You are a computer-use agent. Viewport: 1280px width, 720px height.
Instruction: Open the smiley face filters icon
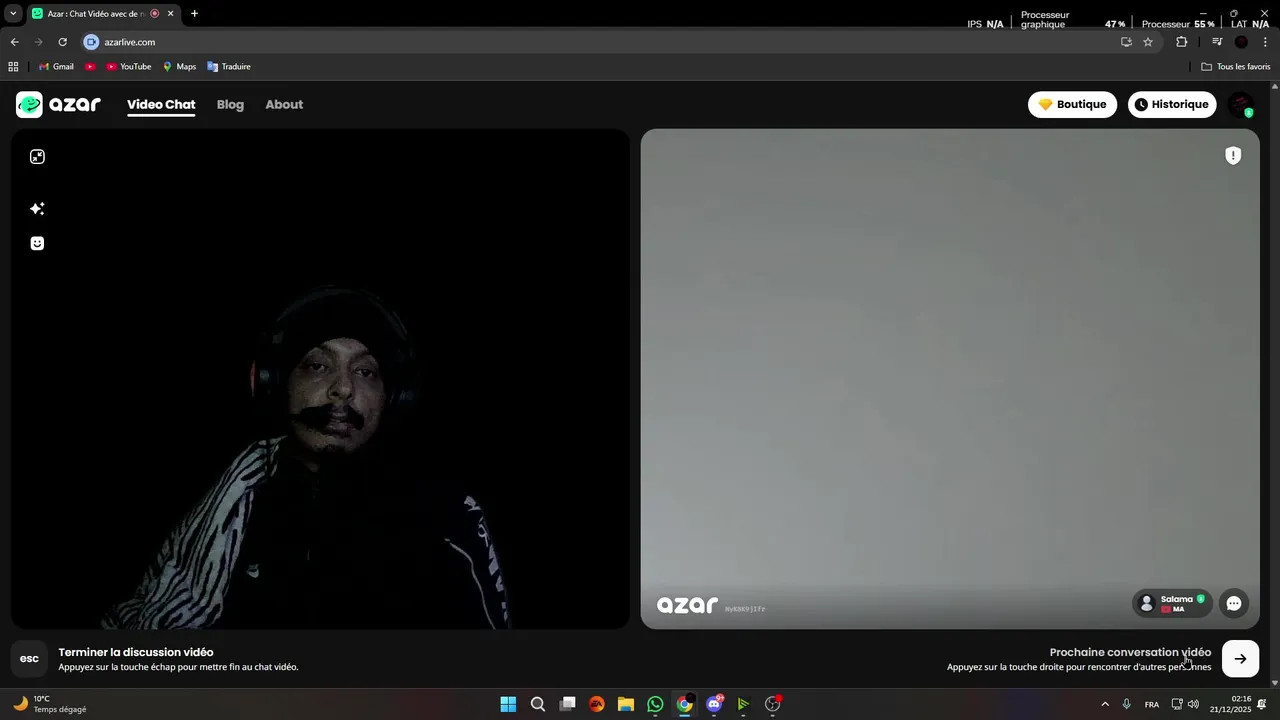37,243
